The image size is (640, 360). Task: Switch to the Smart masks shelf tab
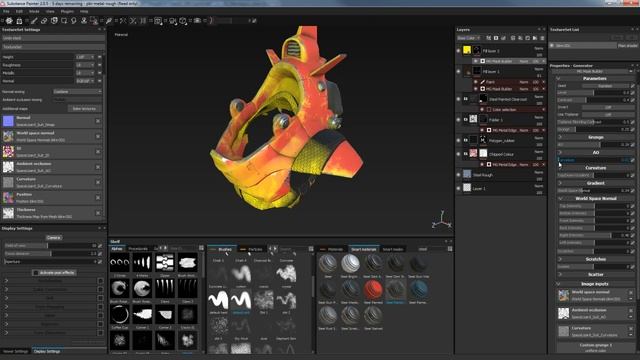click(393, 249)
